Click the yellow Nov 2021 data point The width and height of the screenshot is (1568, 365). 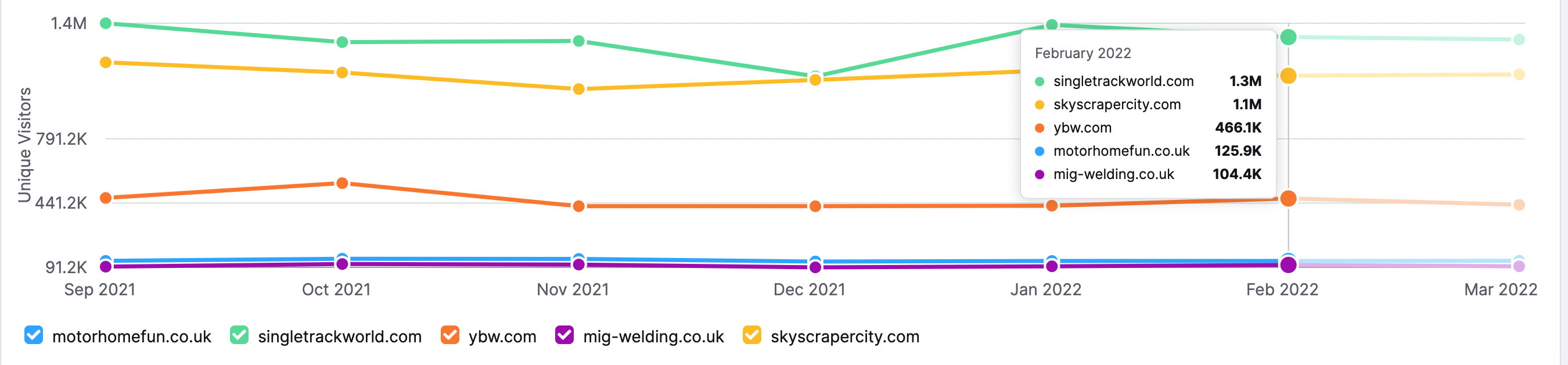pyautogui.click(x=579, y=89)
